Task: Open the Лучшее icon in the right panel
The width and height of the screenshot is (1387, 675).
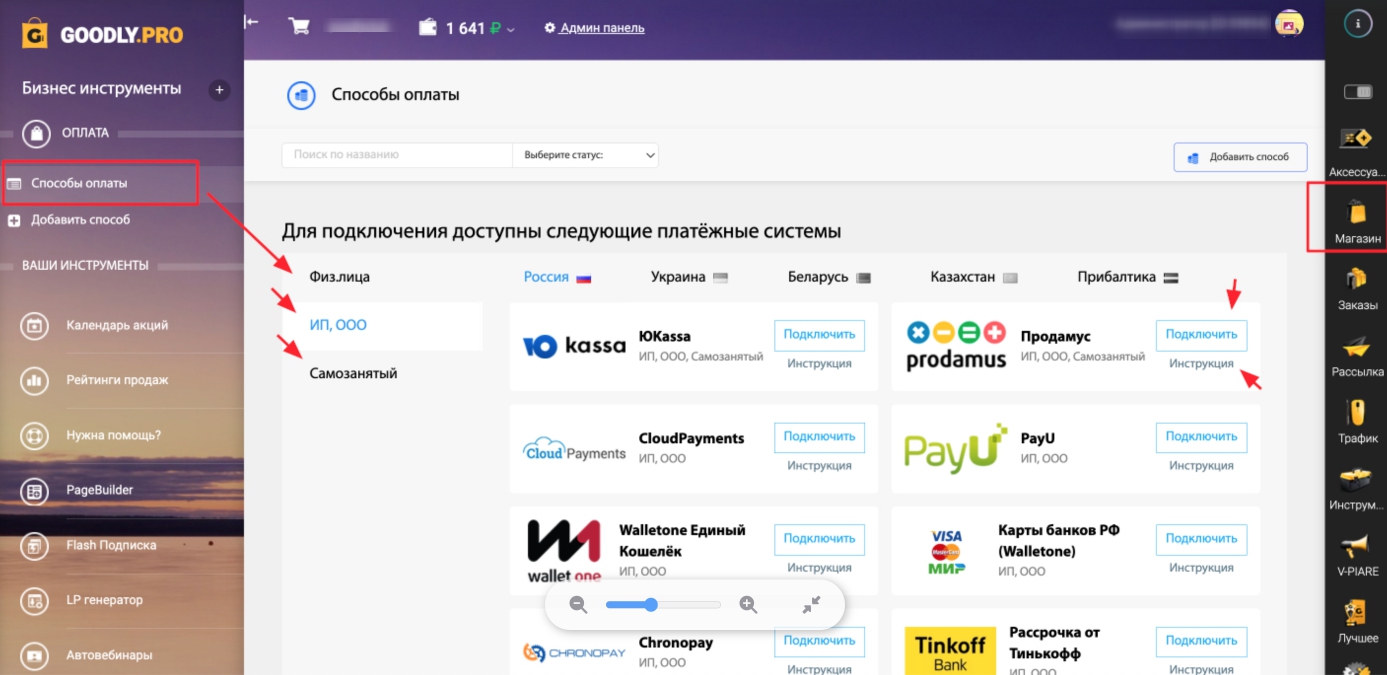Action: pos(1357,612)
